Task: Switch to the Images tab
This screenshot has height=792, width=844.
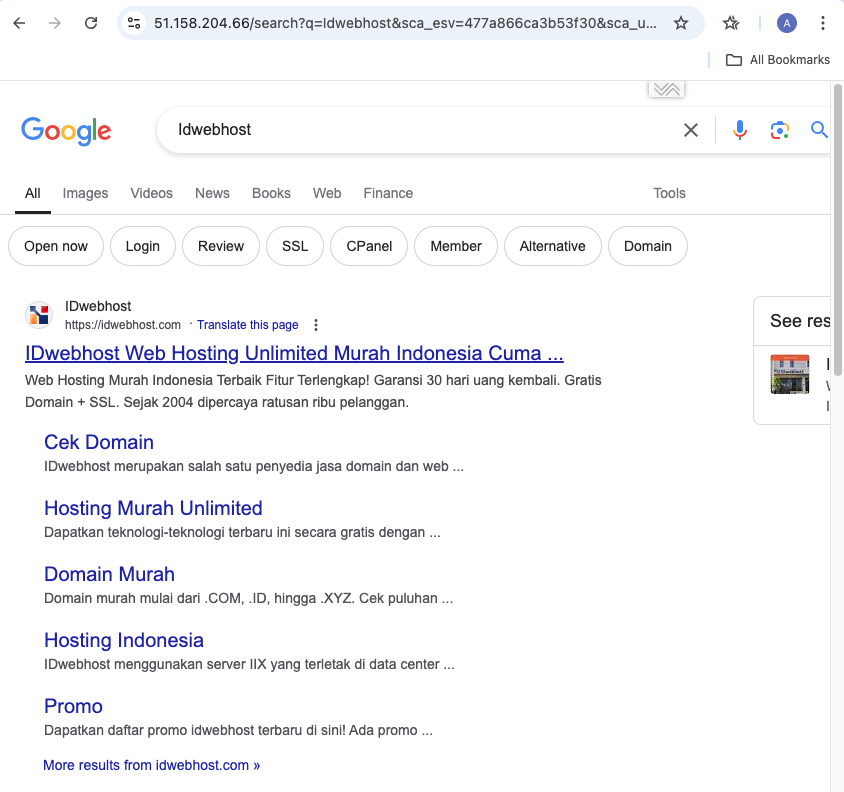Action: (x=85, y=193)
